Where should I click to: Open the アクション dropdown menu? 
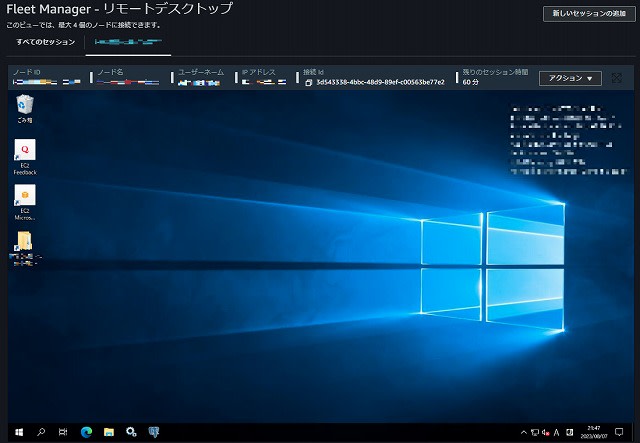pos(570,78)
